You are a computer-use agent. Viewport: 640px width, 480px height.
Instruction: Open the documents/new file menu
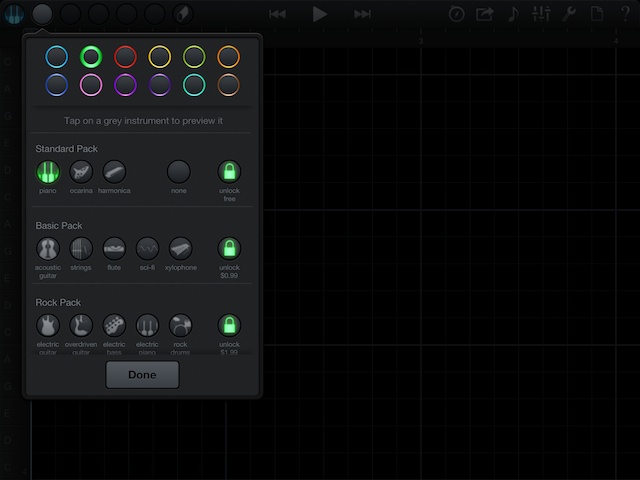point(597,14)
